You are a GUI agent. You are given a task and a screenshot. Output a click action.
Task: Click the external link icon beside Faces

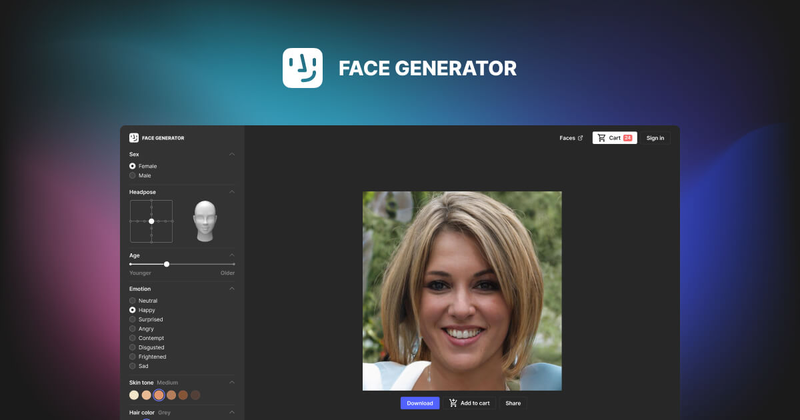[580, 138]
